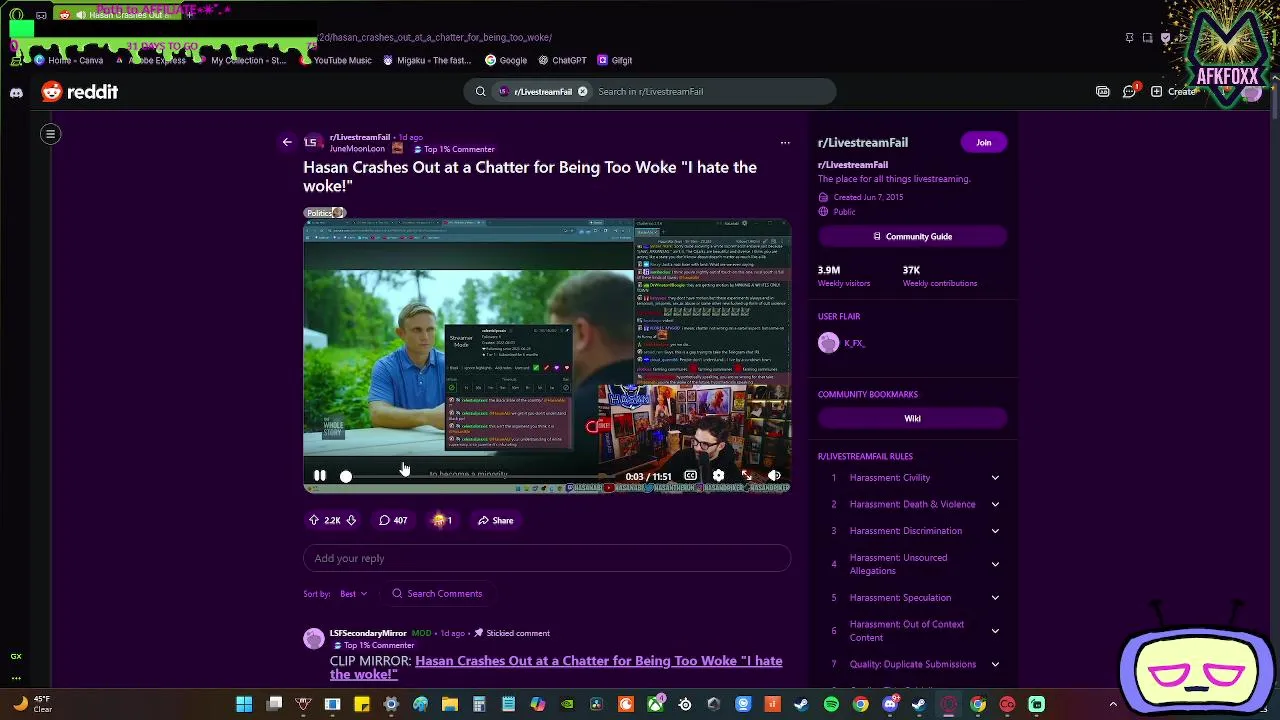Open the YouTube Music bookmark
1280x720 pixels.
click(336, 60)
